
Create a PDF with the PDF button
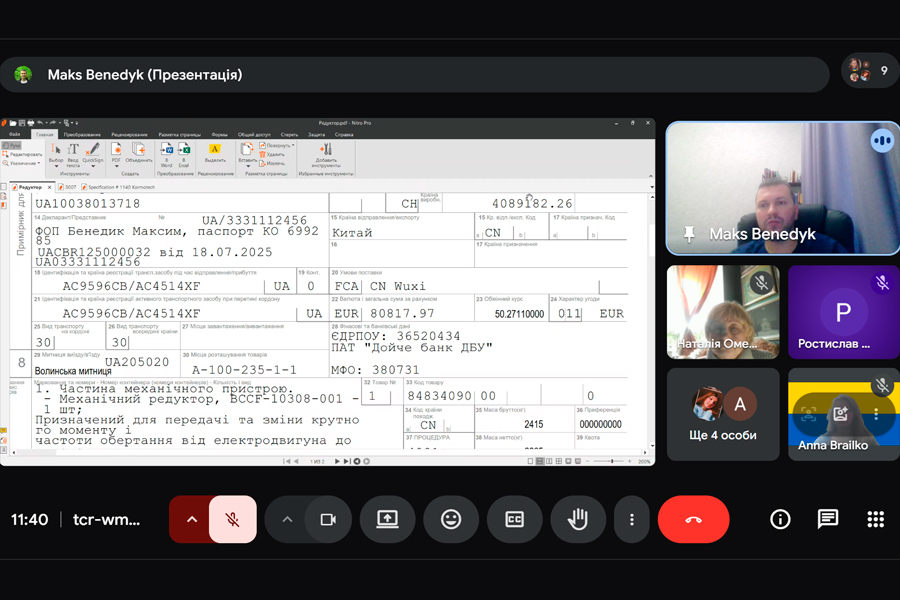pos(116,154)
